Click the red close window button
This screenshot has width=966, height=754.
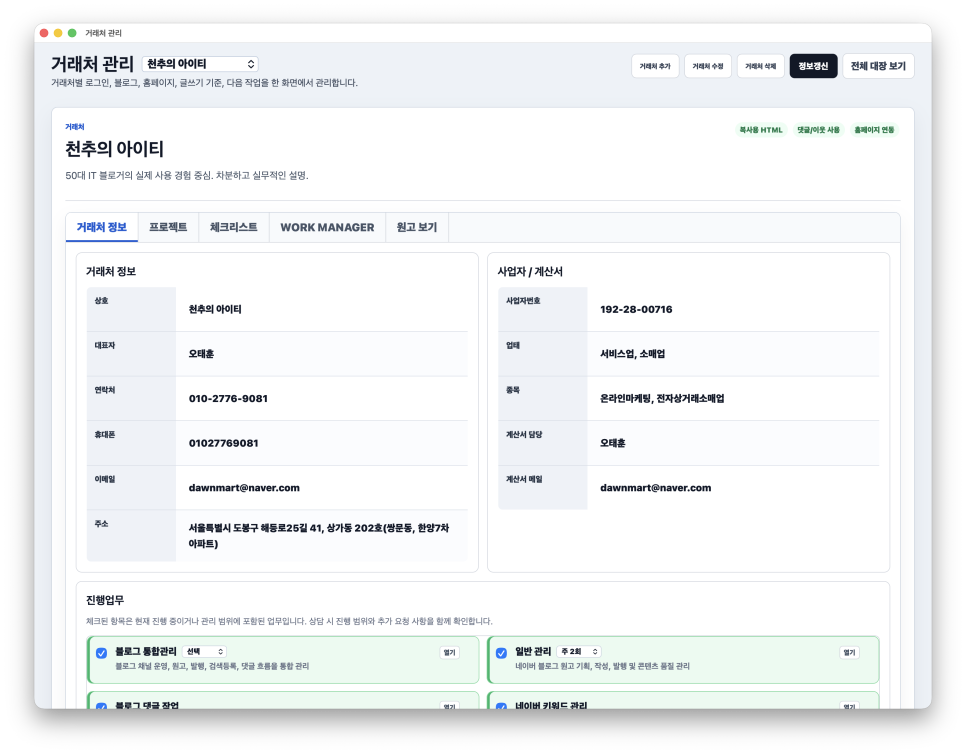click(44, 33)
